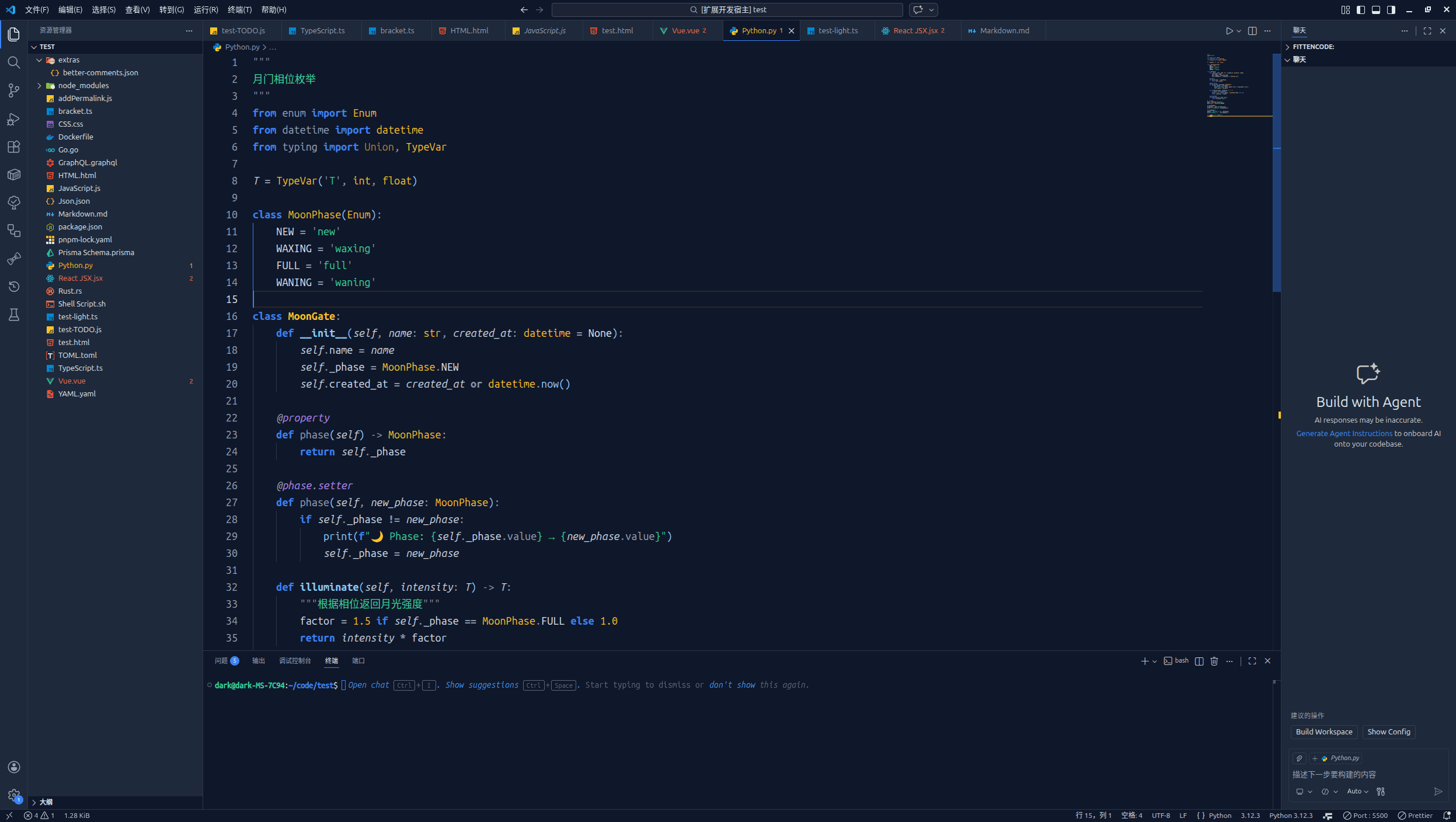Toggle secondary side bar visibility

[1391, 10]
